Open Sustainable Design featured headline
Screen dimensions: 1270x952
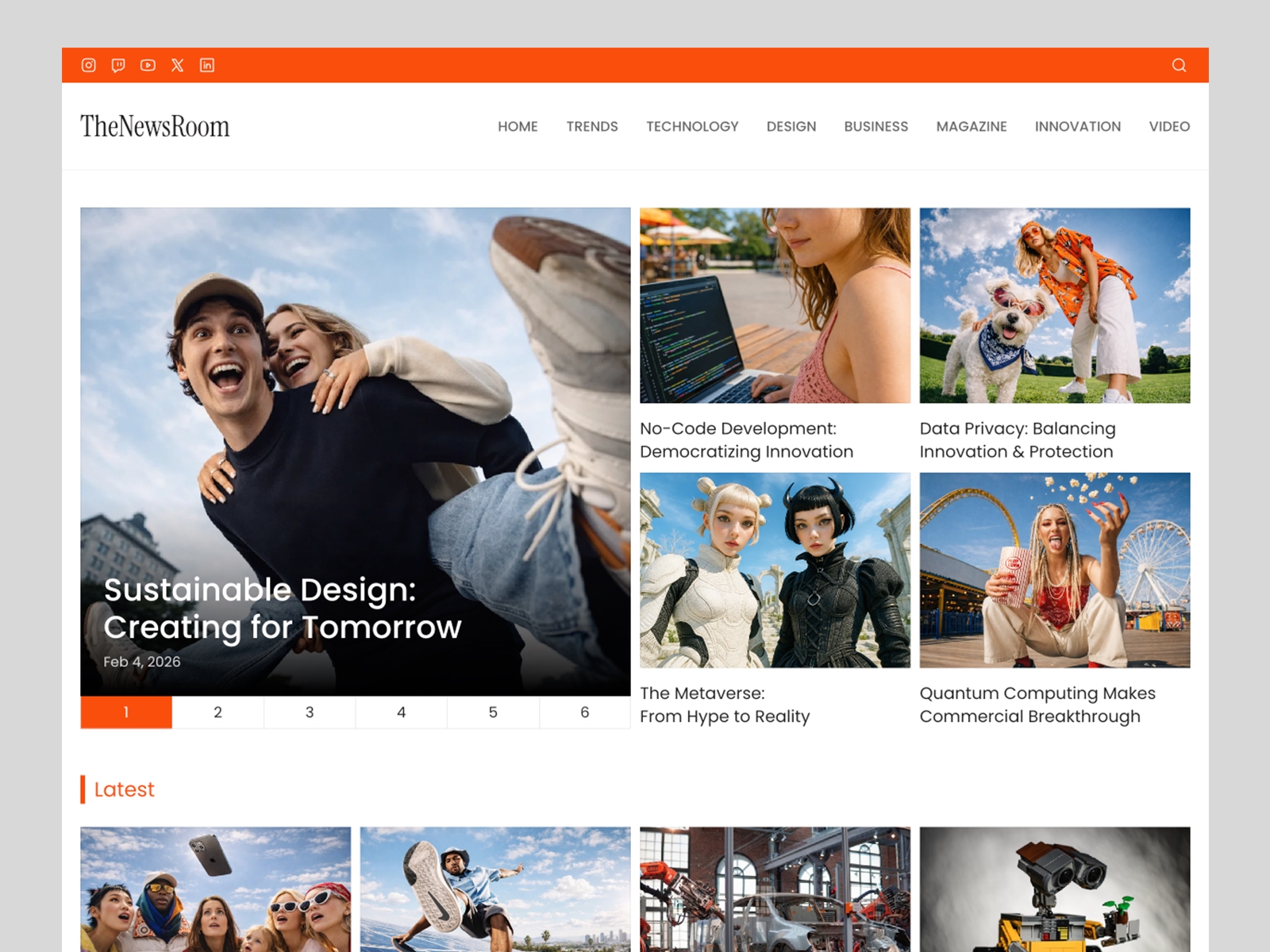click(282, 608)
